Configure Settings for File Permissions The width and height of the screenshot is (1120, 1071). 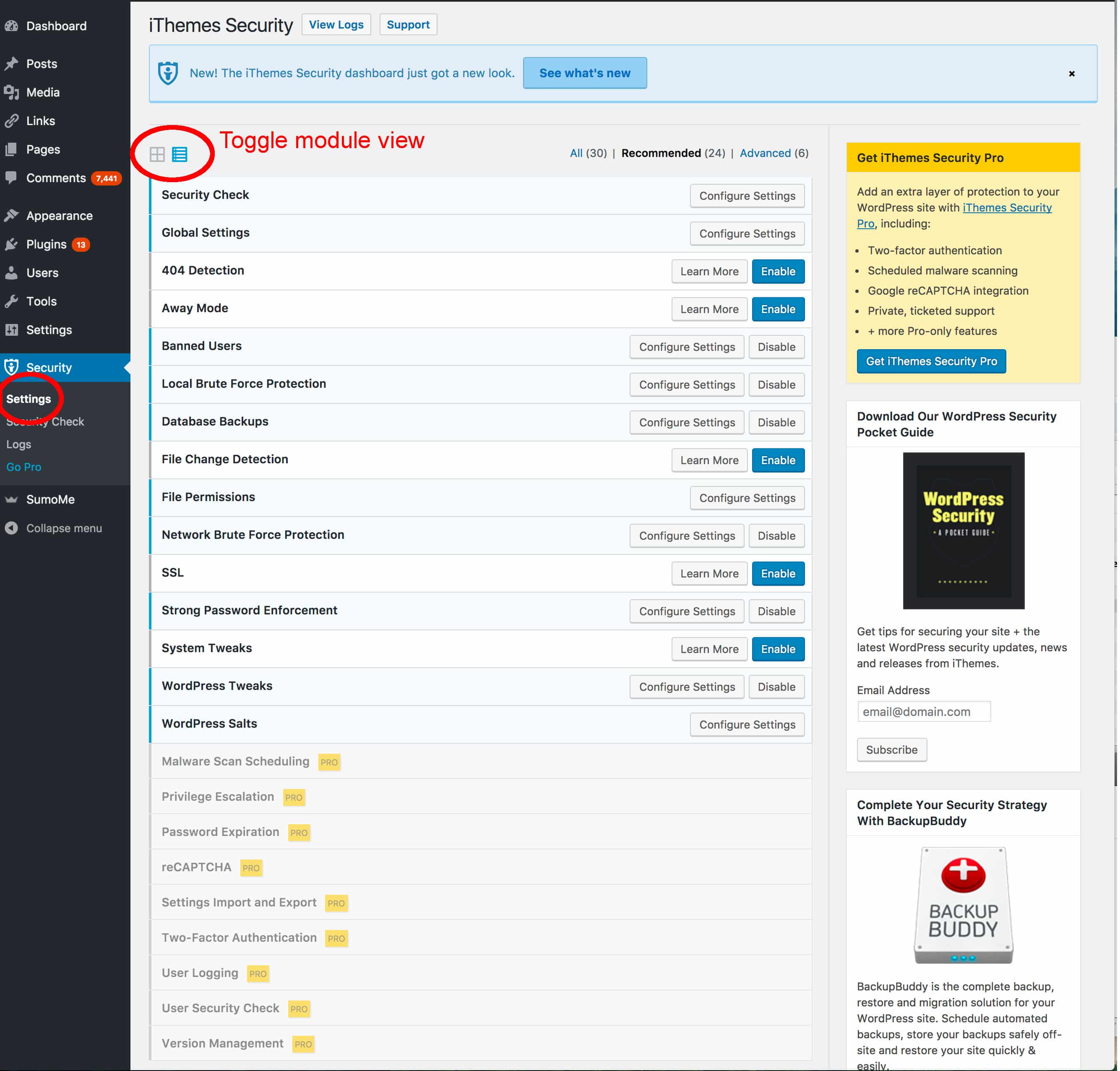click(x=747, y=498)
